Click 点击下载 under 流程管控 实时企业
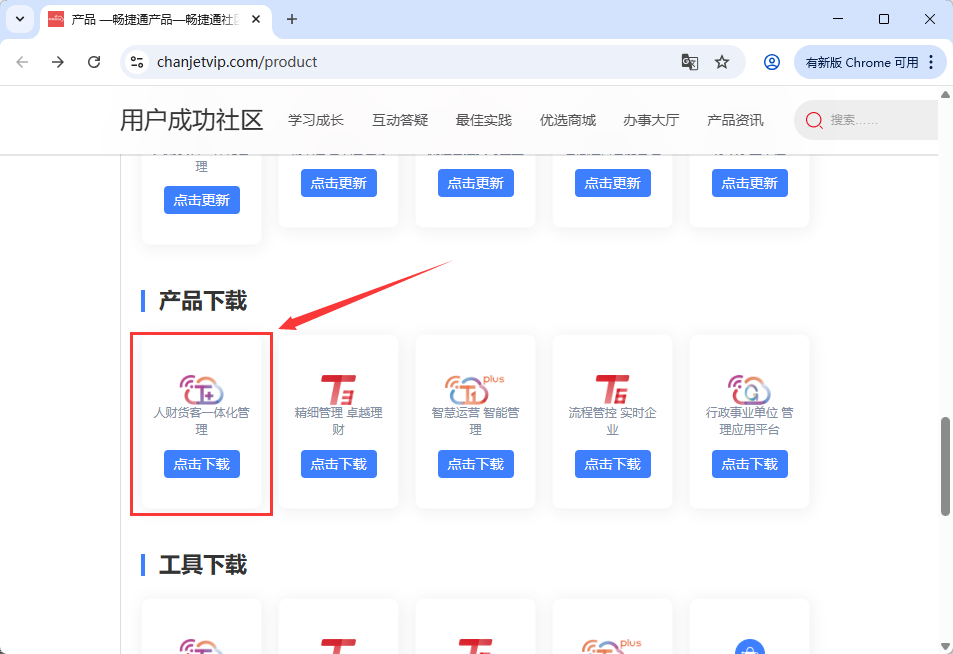This screenshot has width=953, height=654. click(x=613, y=464)
